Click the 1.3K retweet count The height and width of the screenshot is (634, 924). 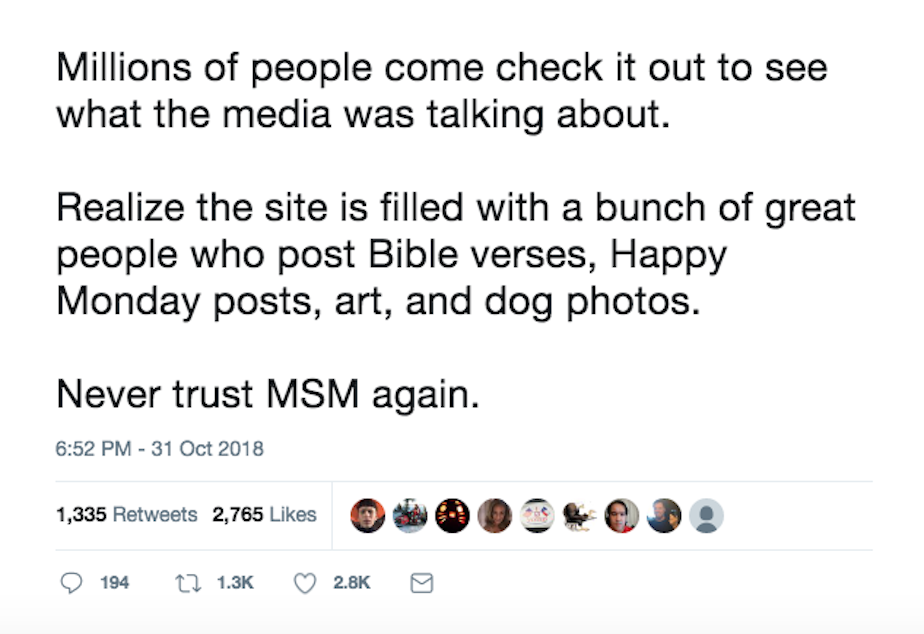coord(234,582)
